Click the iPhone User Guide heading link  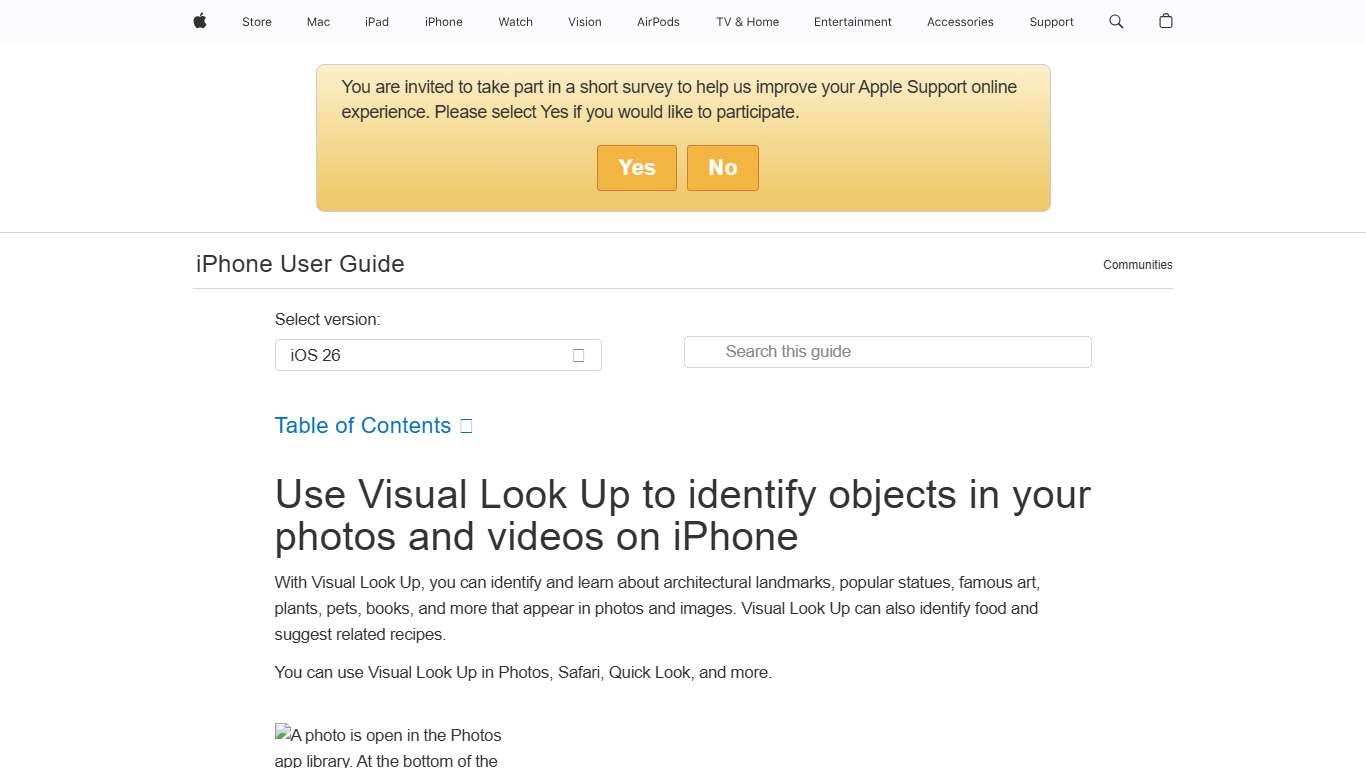(299, 263)
